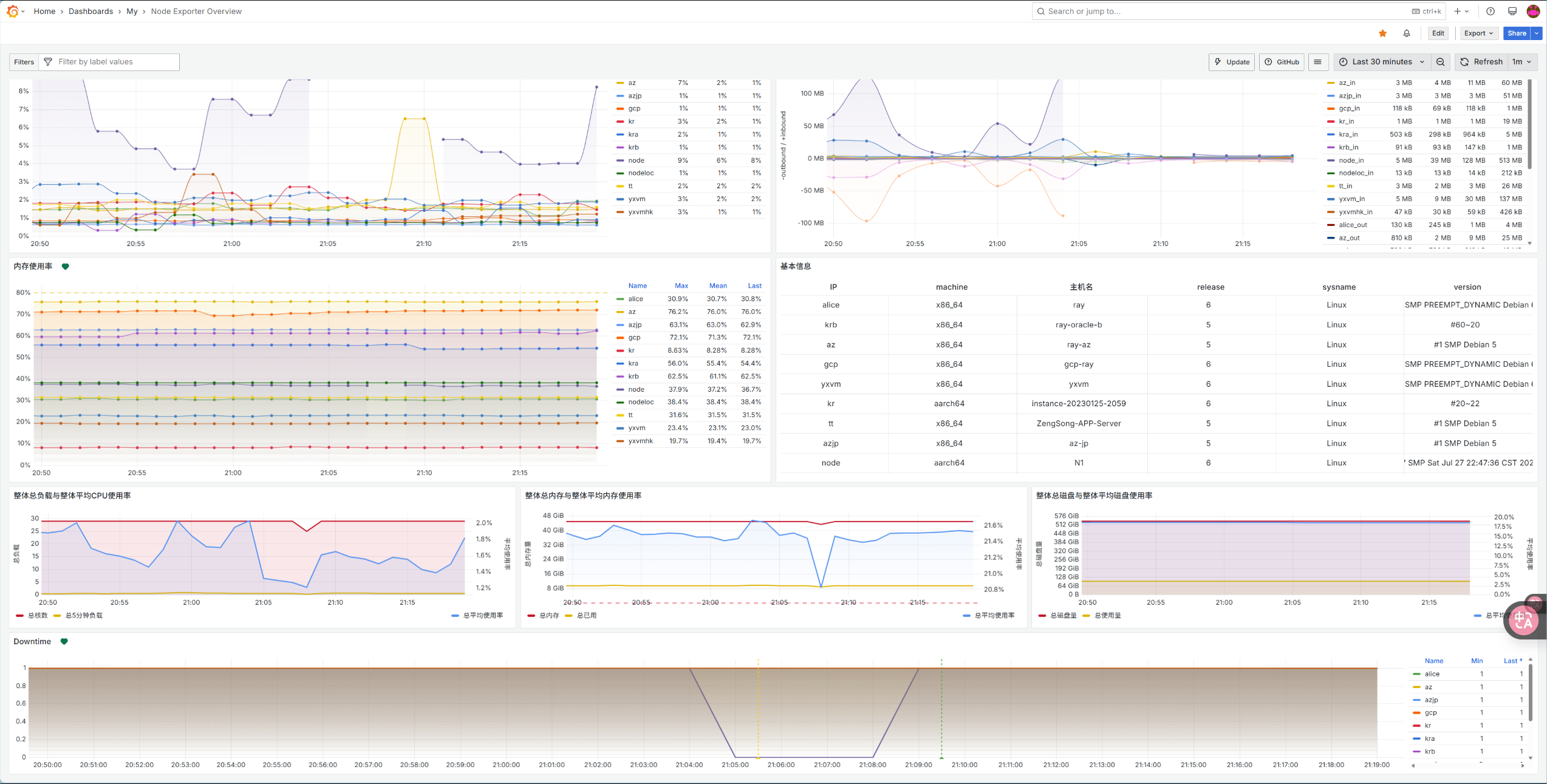Click the heart icon beside 内存使用率
Image resolution: width=1547 pixels, height=784 pixels.
(x=66, y=267)
